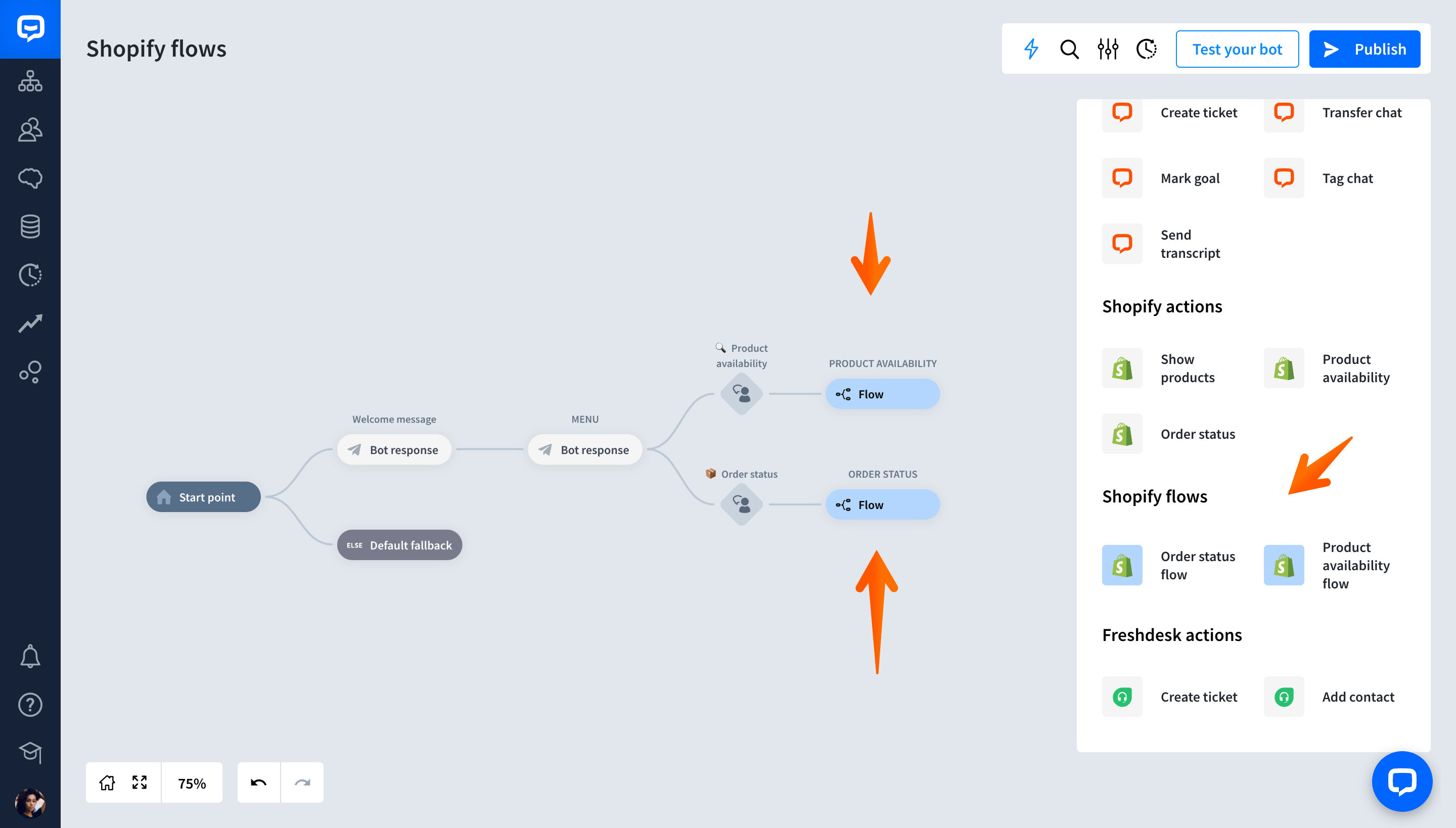Click the MENU Bot response node
Image resolution: width=1456 pixels, height=828 pixels.
(x=584, y=450)
